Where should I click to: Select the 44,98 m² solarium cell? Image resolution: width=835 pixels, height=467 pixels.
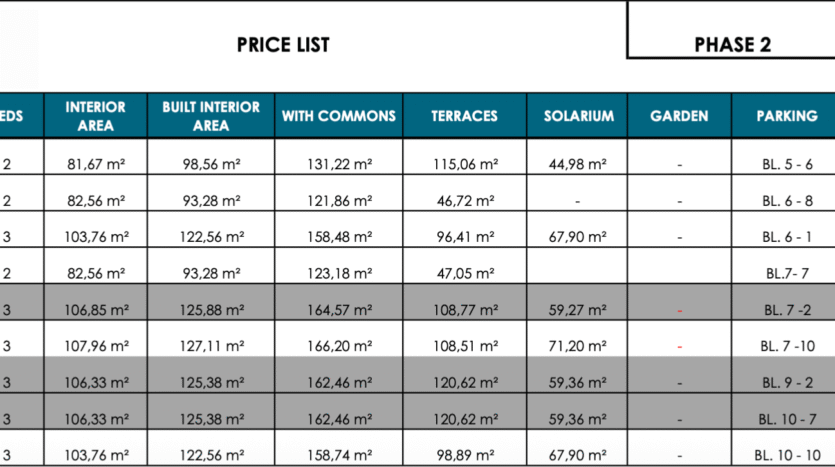(578, 157)
